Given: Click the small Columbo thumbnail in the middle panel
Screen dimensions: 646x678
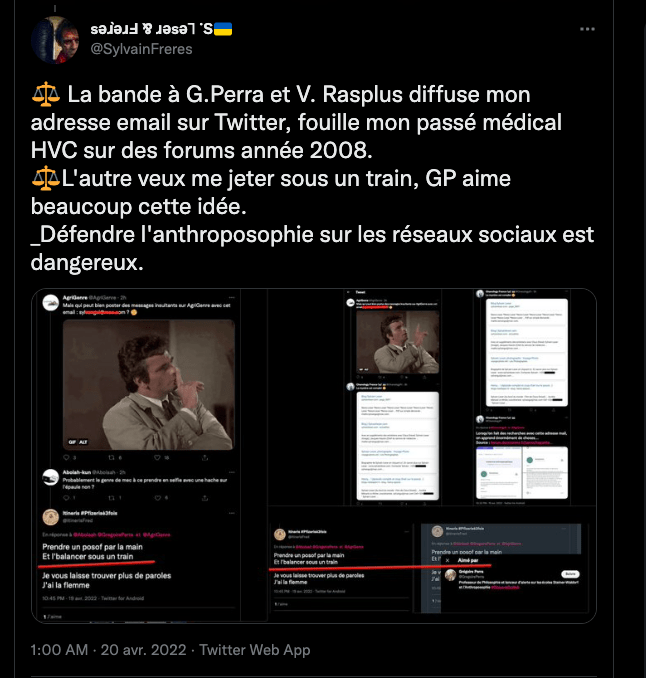Looking at the screenshot, I should (397, 342).
